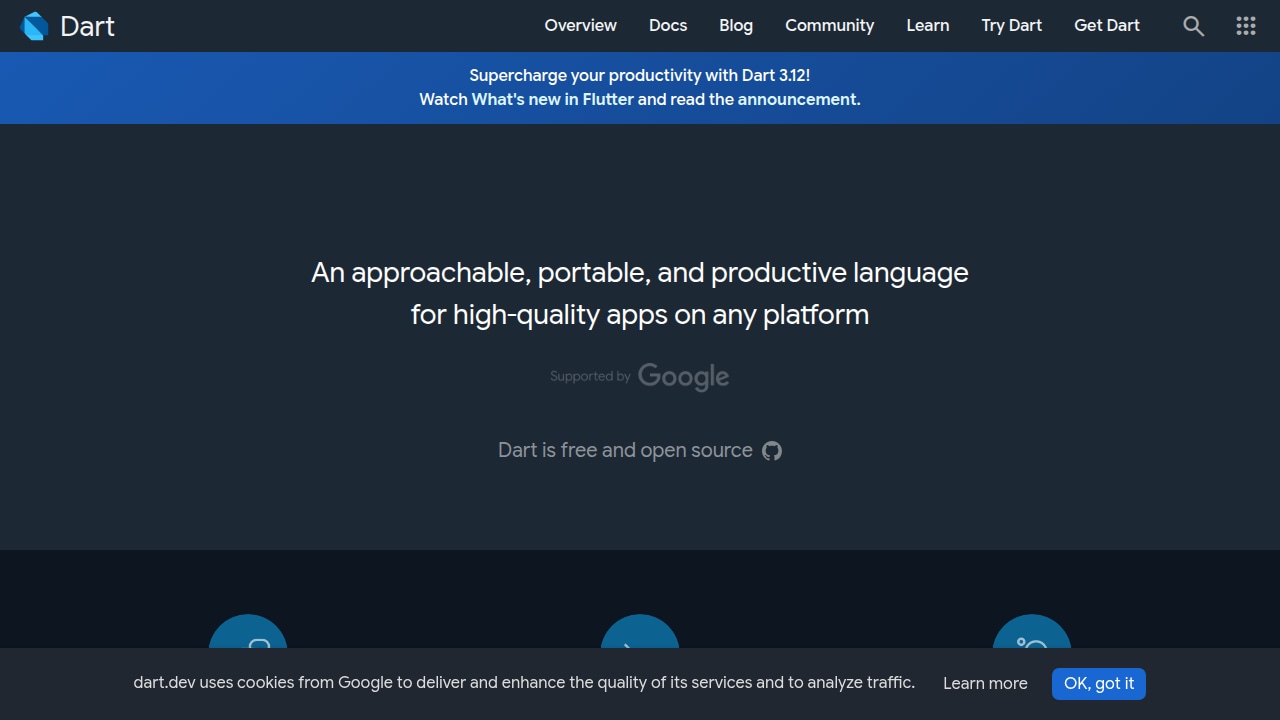Image resolution: width=1280 pixels, height=720 pixels.
Task: Click the Supported by label
Action: tap(590, 377)
